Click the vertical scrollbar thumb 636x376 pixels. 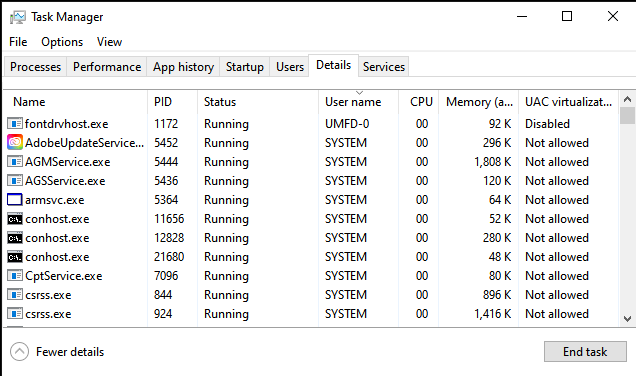coord(627,116)
